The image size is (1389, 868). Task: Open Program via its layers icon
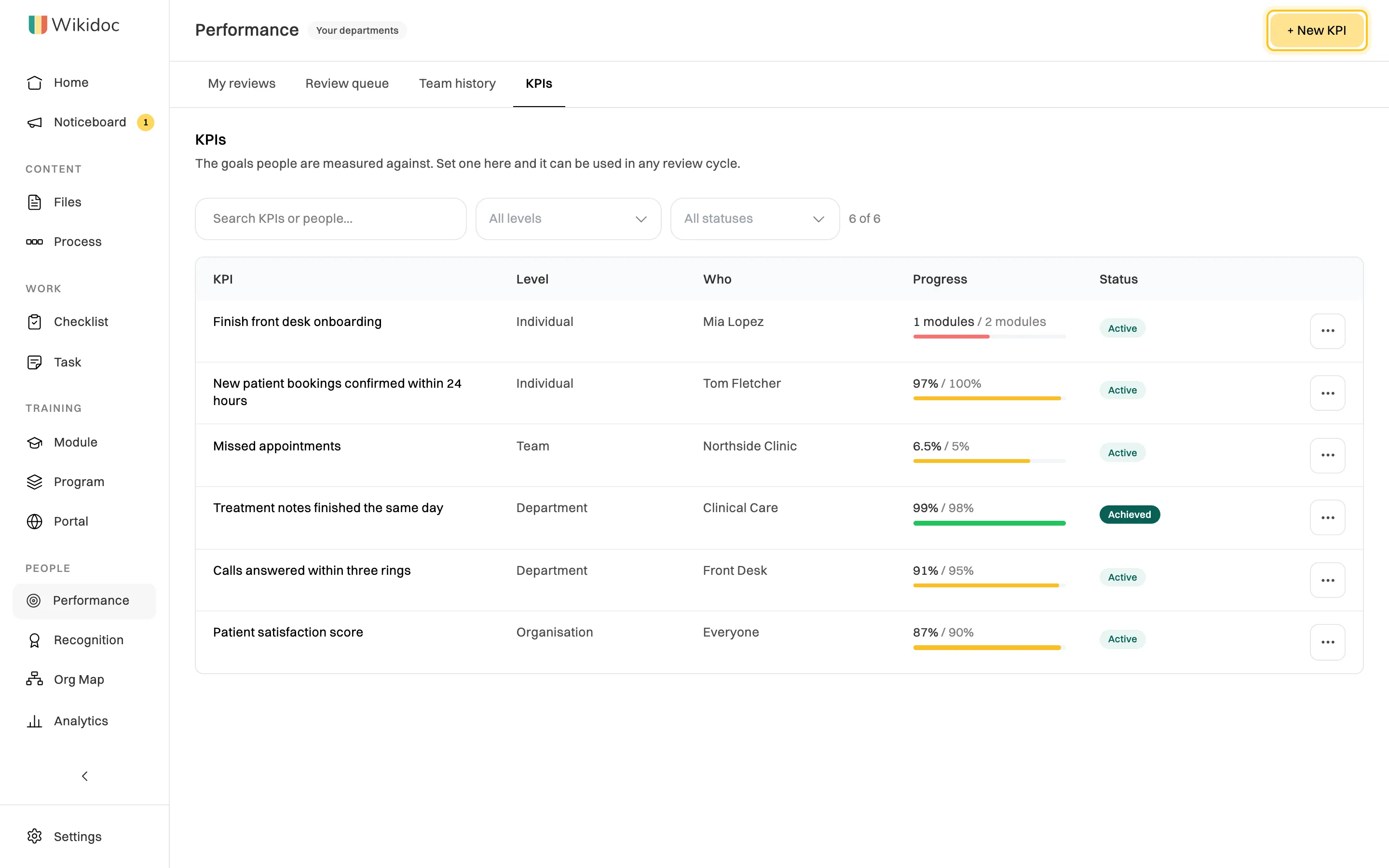coord(34,482)
